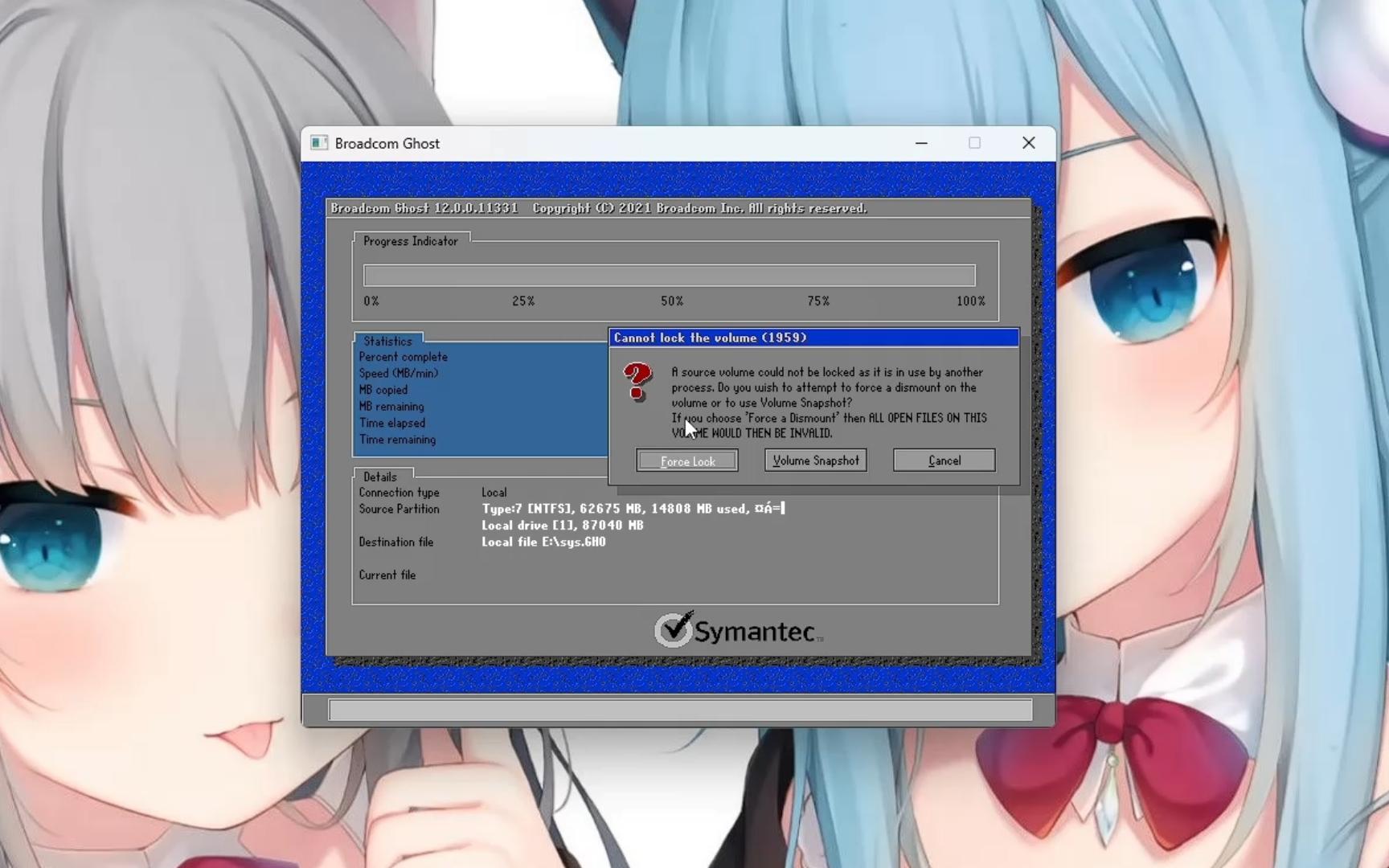This screenshot has width=1389, height=868.
Task: Click the 'Details' group label
Action: (380, 477)
